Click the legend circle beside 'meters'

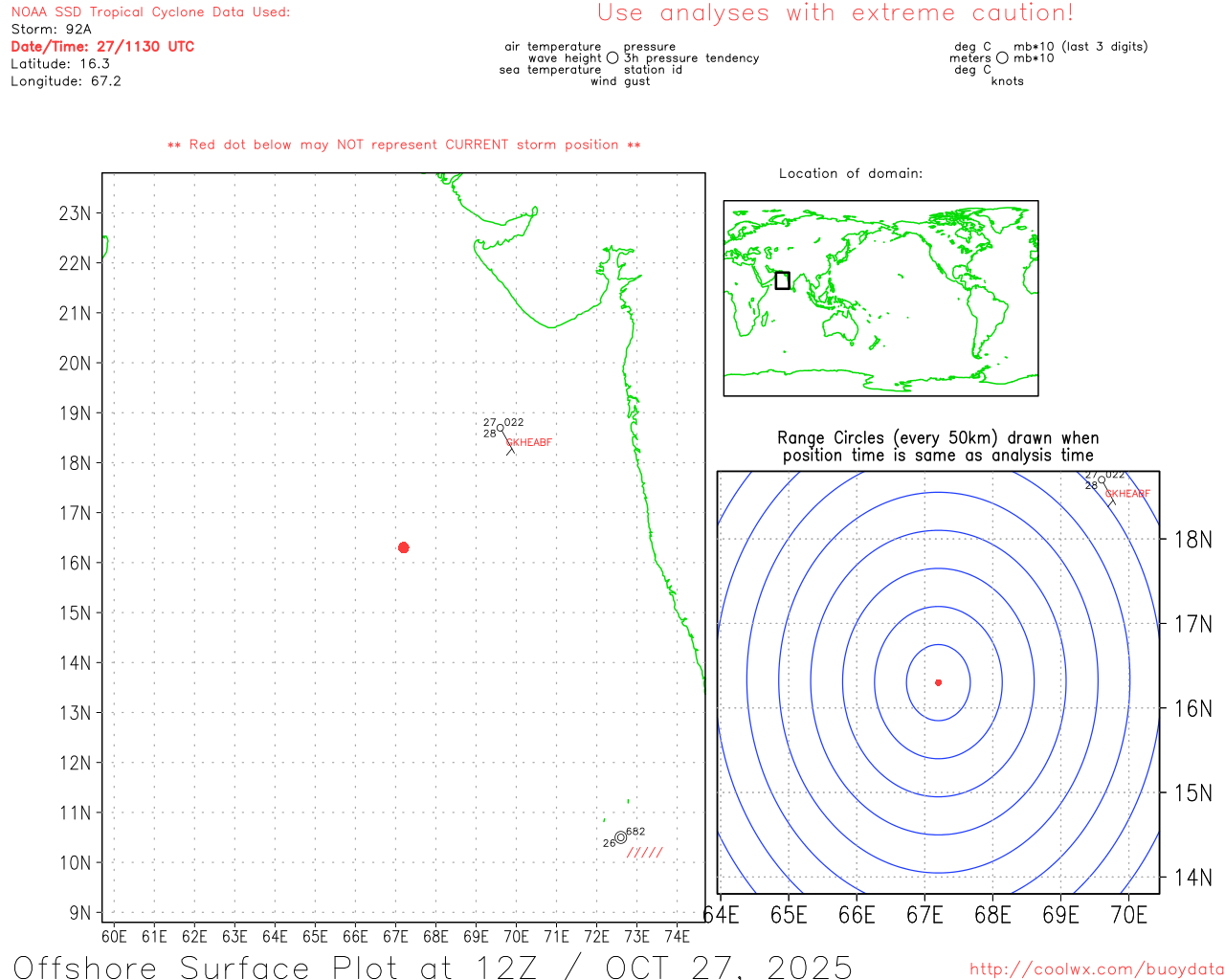pos(1002,58)
